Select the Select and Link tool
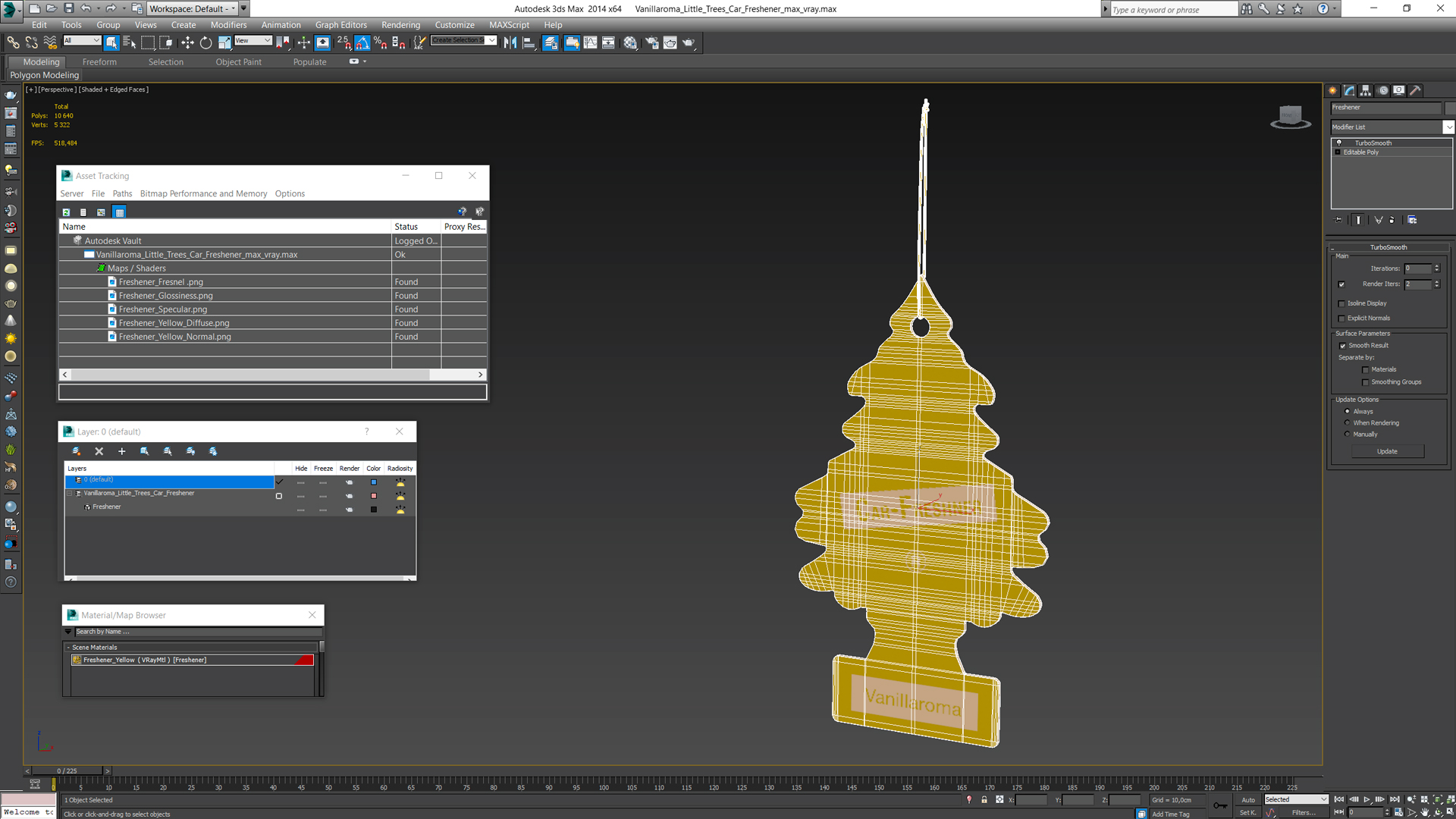 (13, 42)
